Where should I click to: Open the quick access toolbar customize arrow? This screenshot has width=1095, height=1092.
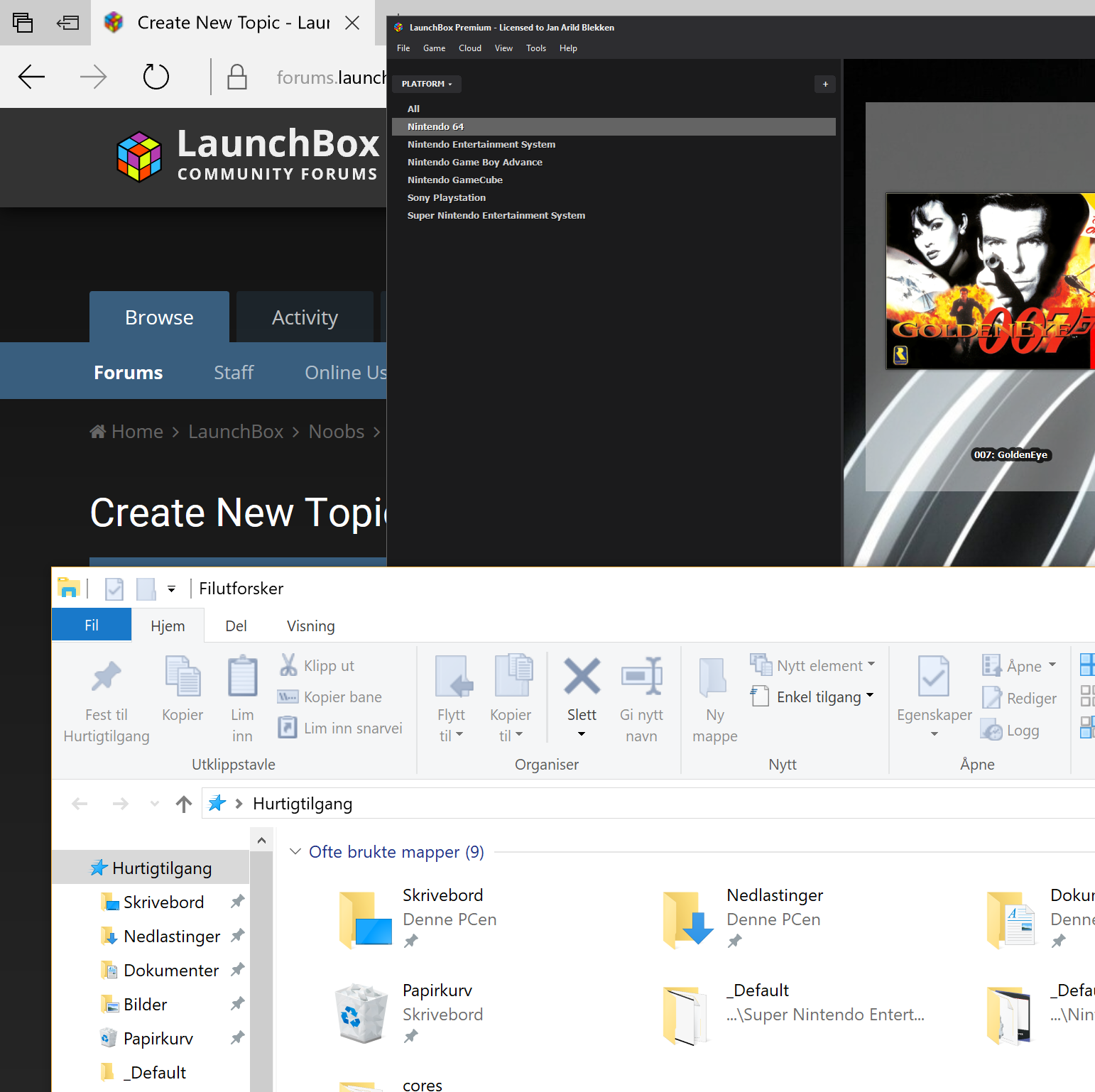(x=171, y=589)
